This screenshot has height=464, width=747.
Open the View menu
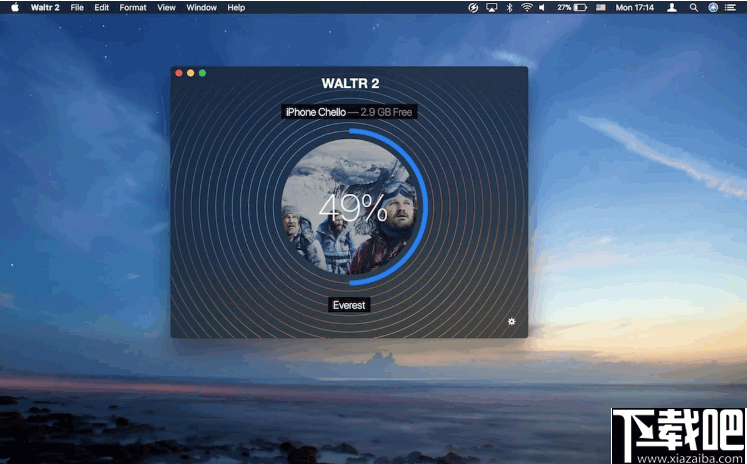pos(166,7)
